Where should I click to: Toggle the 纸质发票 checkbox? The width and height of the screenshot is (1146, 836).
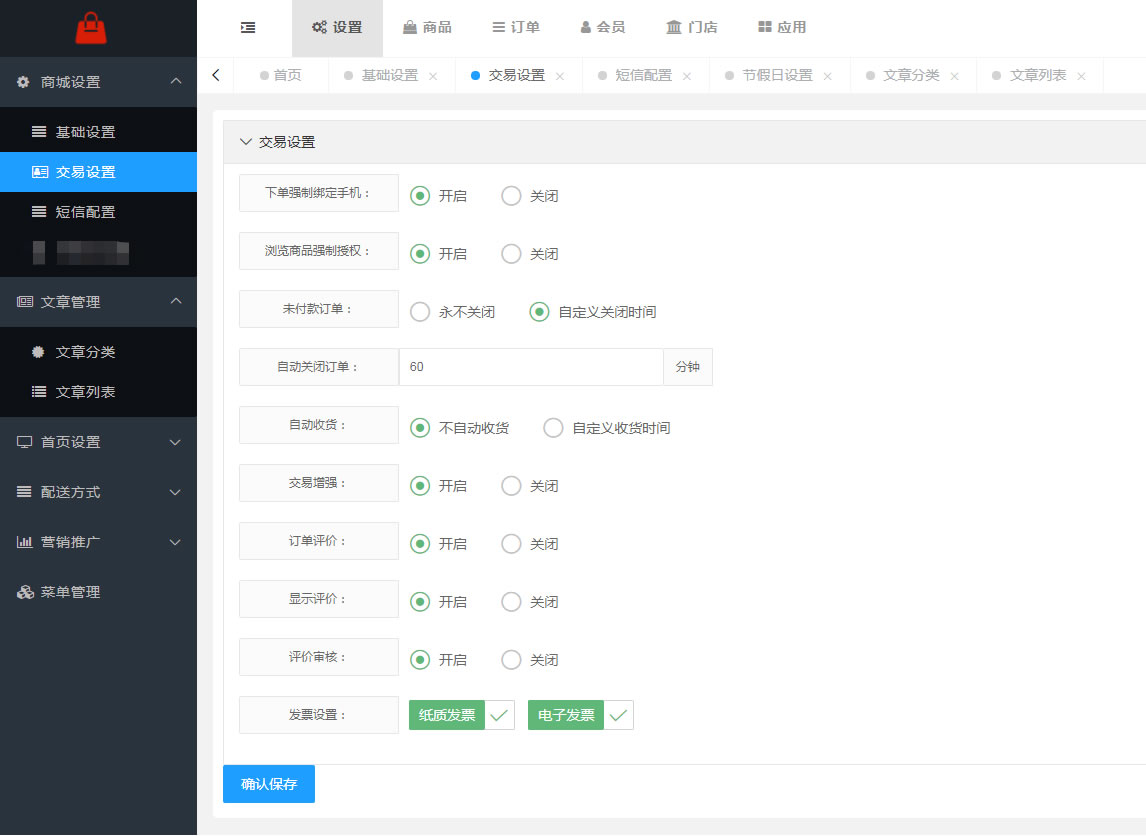(462, 715)
